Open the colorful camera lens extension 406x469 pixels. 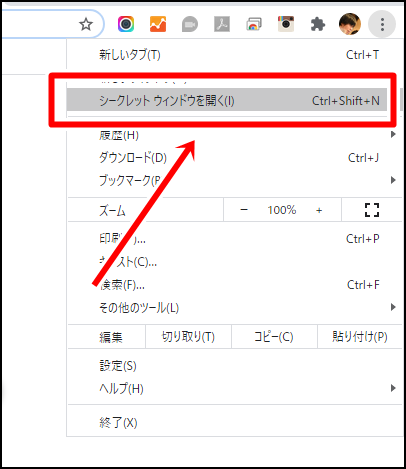pyautogui.click(x=126, y=24)
